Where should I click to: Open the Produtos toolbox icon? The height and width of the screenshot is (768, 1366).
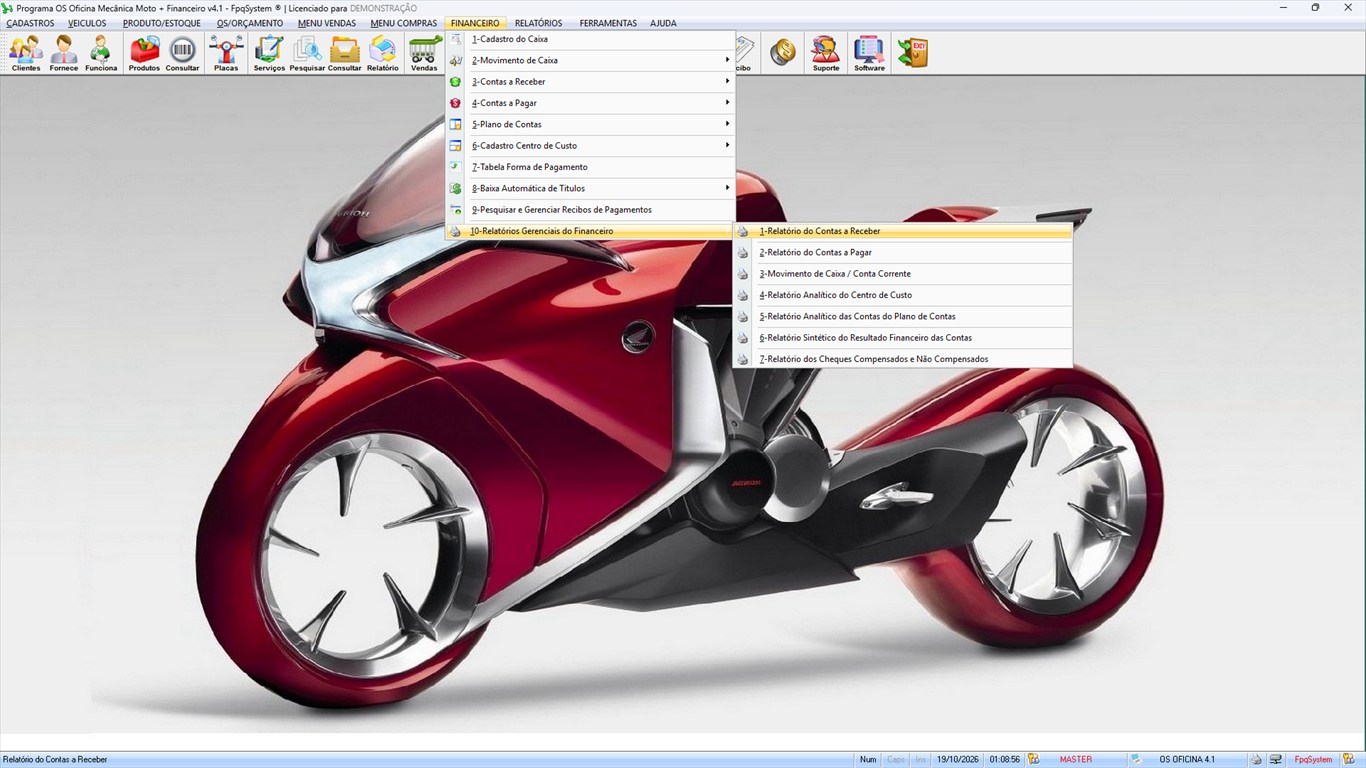point(144,53)
